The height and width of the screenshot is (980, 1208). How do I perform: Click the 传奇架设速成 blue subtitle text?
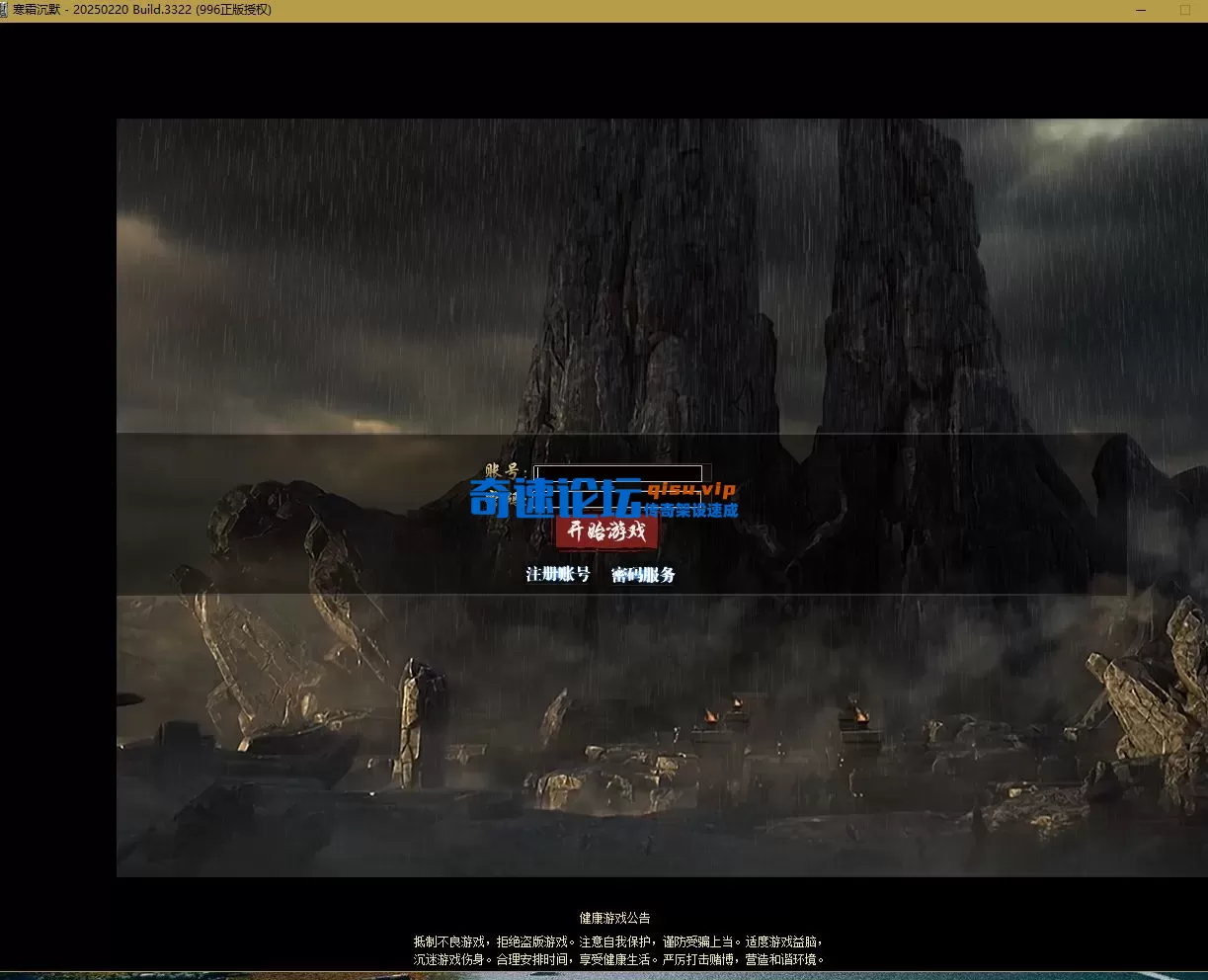(691, 510)
